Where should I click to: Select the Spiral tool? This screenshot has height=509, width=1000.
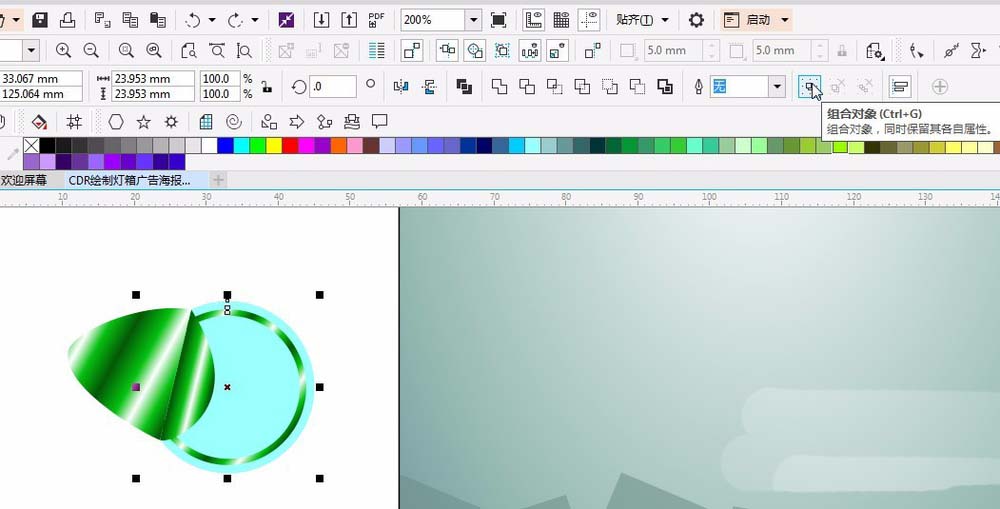point(234,121)
